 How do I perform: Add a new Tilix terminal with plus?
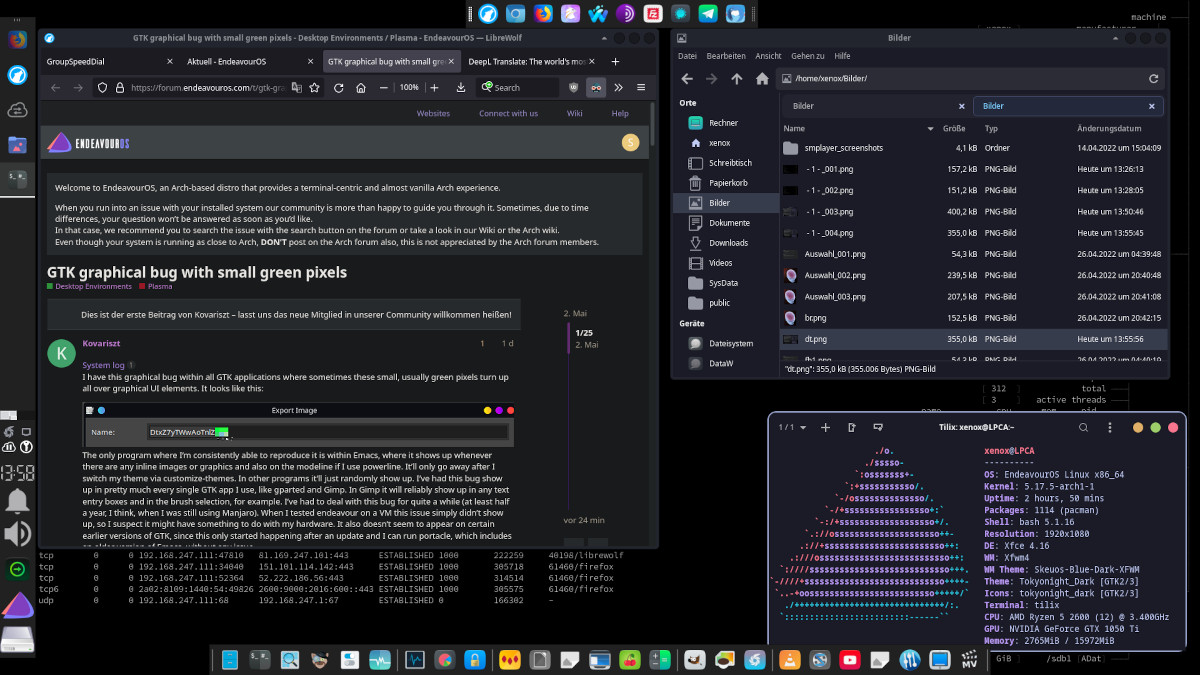click(x=826, y=427)
